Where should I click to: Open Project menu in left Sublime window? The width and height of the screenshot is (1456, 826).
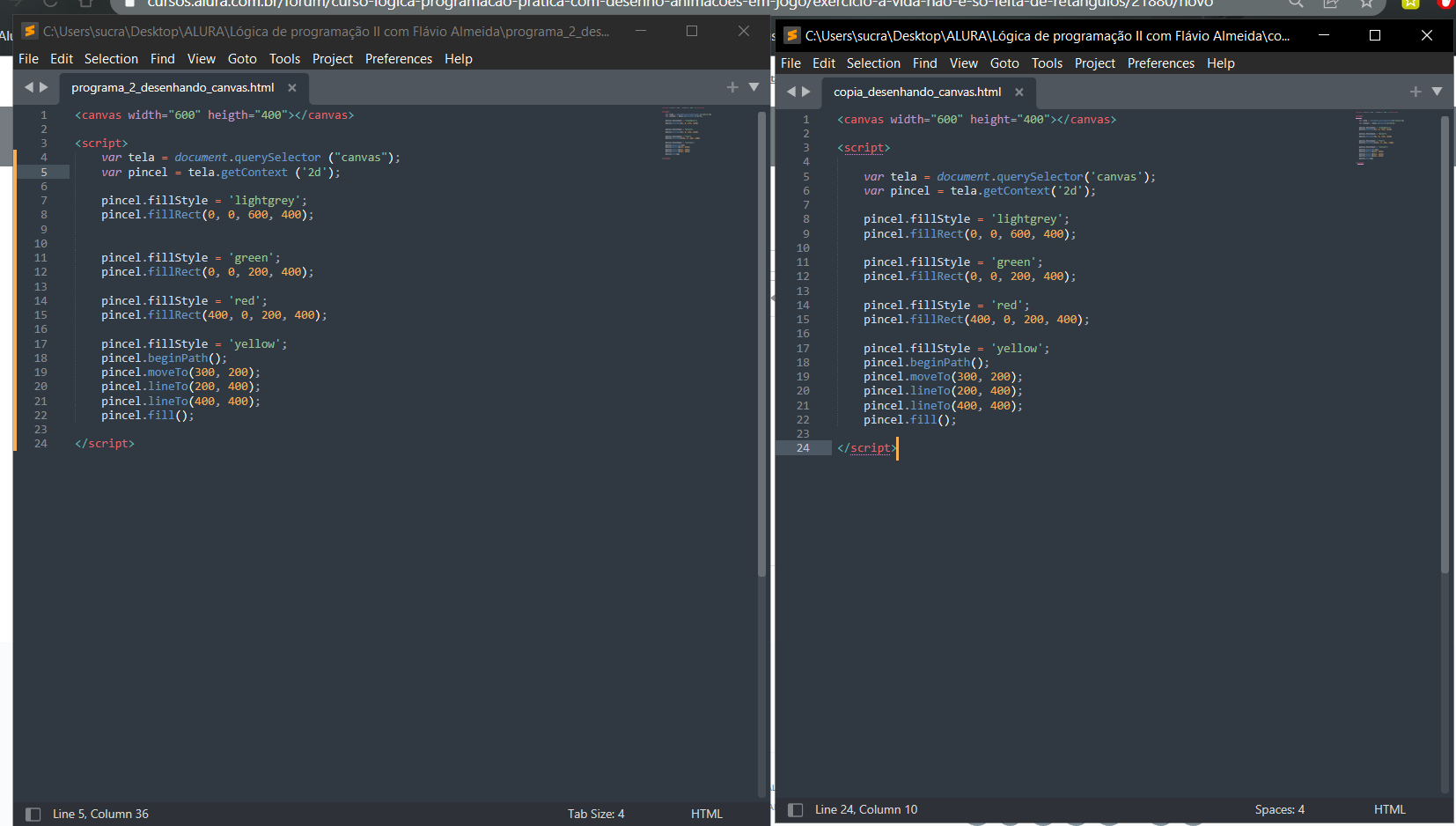(x=333, y=59)
